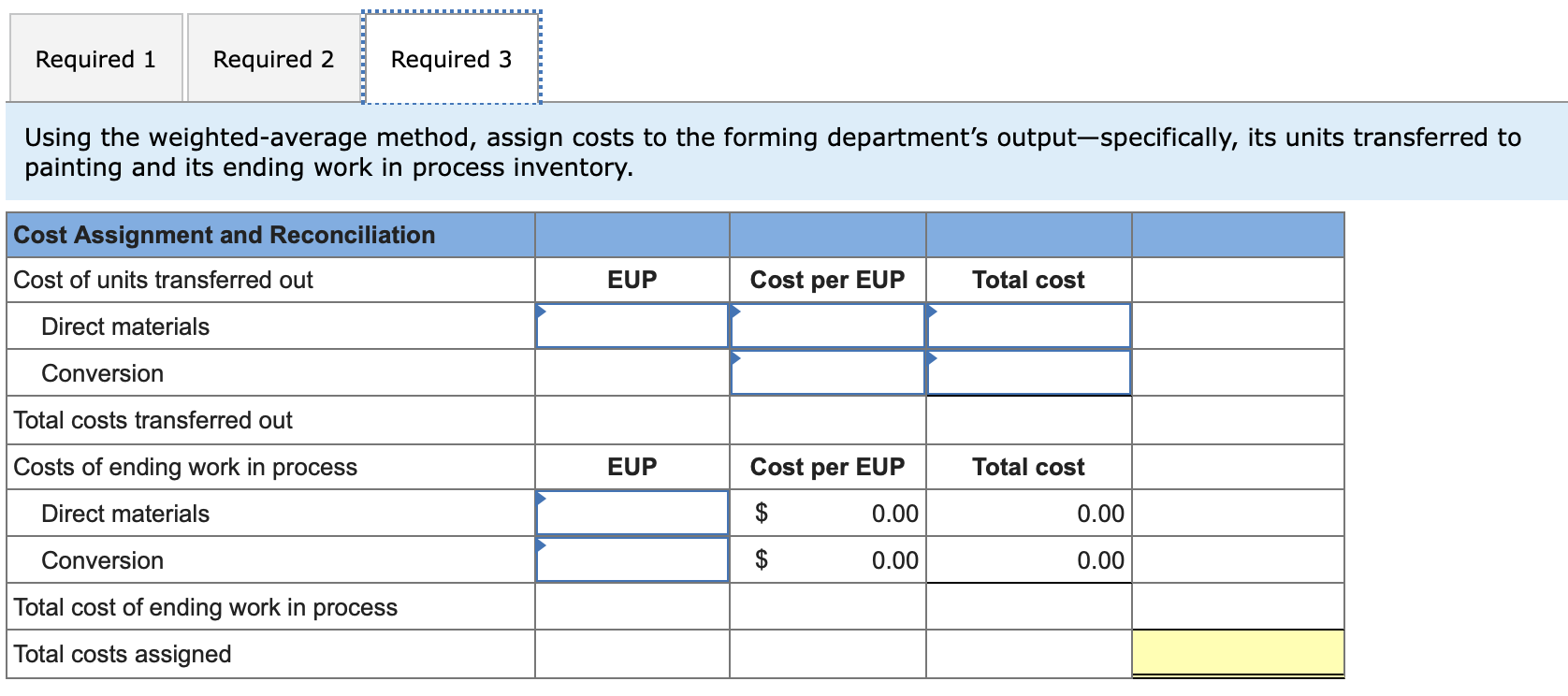The height and width of the screenshot is (696, 1568).
Task: Click Conversion EUP field for ending work in process
Action: point(632,559)
